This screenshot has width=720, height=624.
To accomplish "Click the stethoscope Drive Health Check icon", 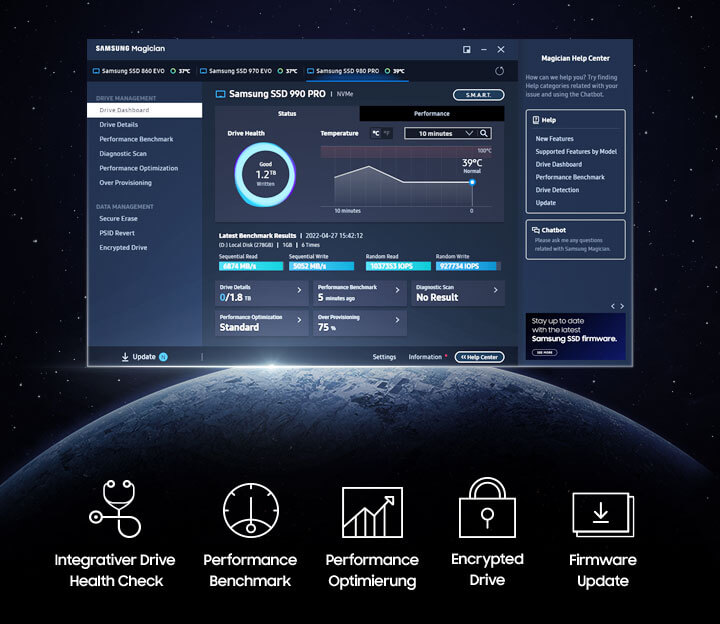I will tap(116, 510).
